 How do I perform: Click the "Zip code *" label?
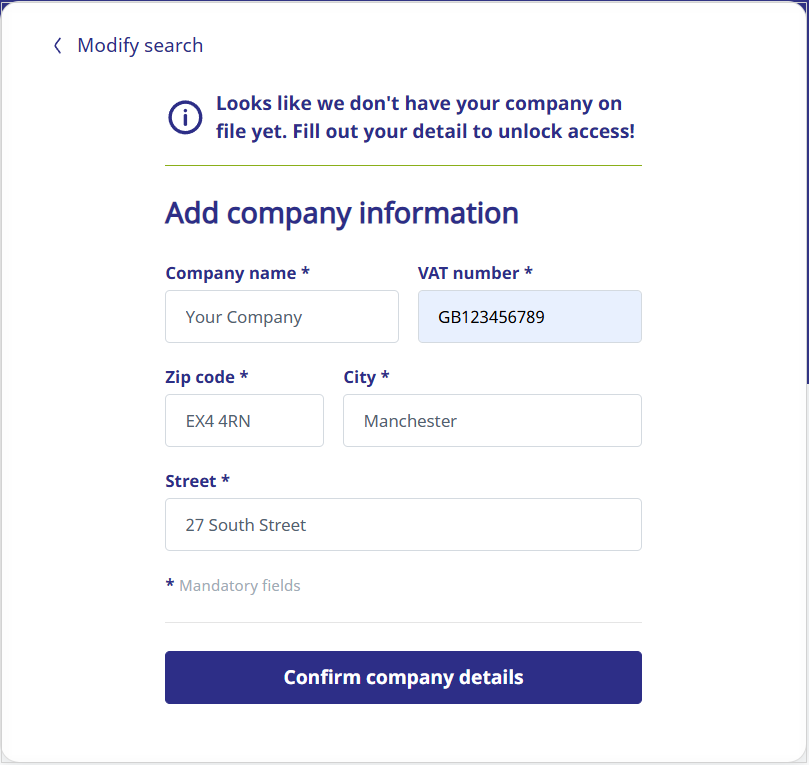[206, 377]
